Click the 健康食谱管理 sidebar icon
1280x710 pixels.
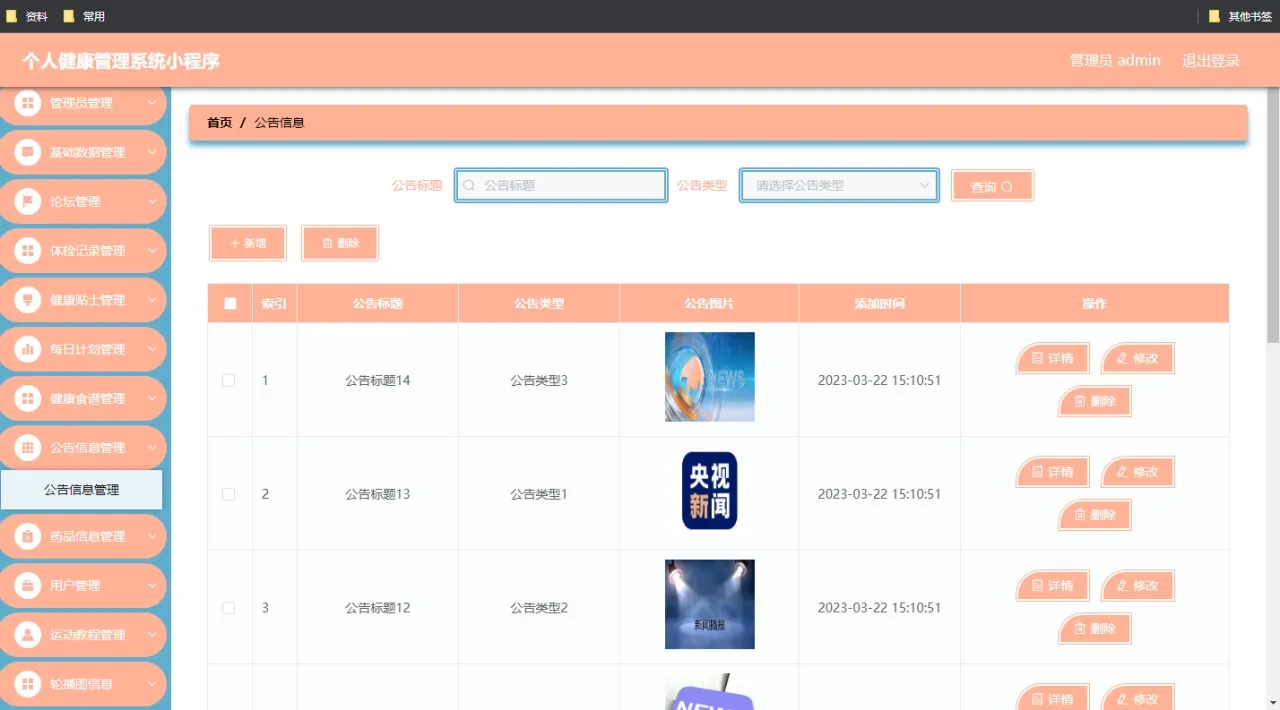click(27, 398)
